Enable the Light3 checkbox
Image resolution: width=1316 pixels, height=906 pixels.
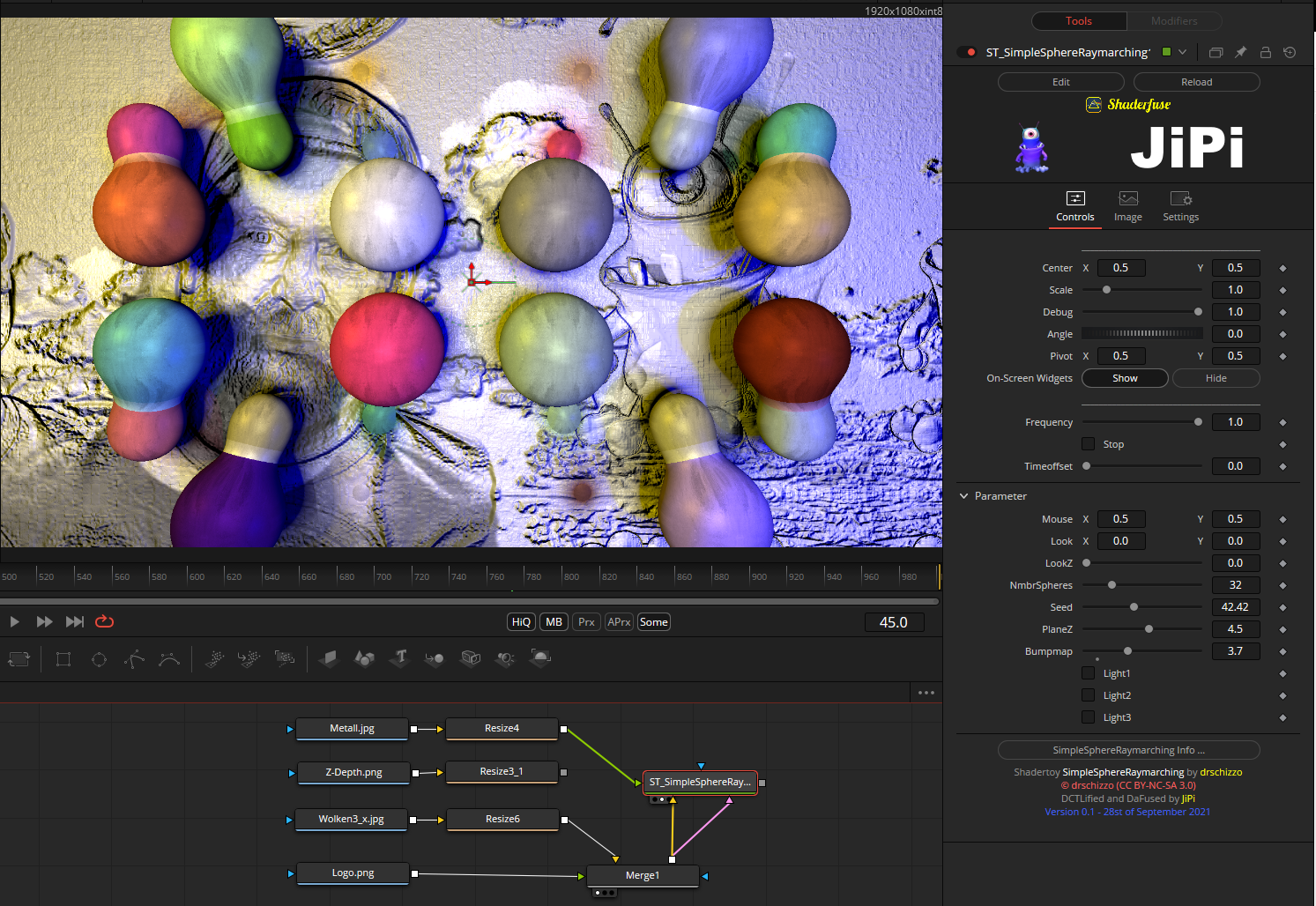pyautogui.click(x=1089, y=717)
